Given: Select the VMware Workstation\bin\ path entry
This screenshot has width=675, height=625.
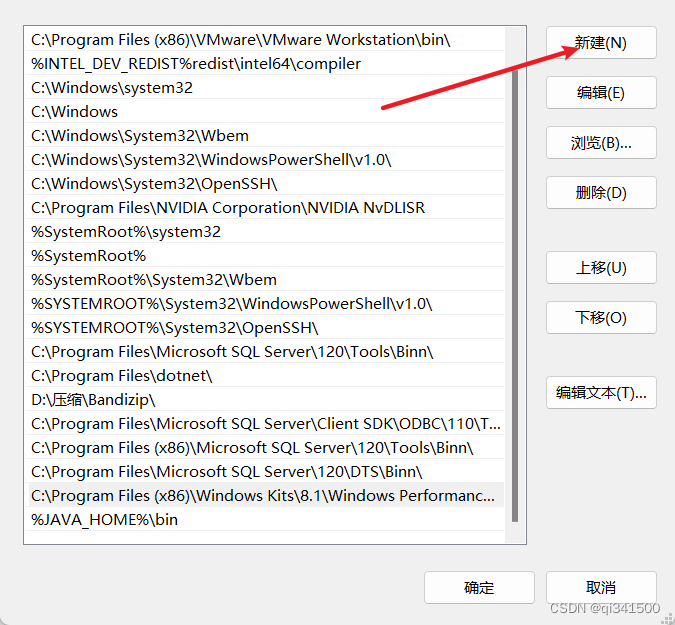Looking at the screenshot, I should coord(264,40).
